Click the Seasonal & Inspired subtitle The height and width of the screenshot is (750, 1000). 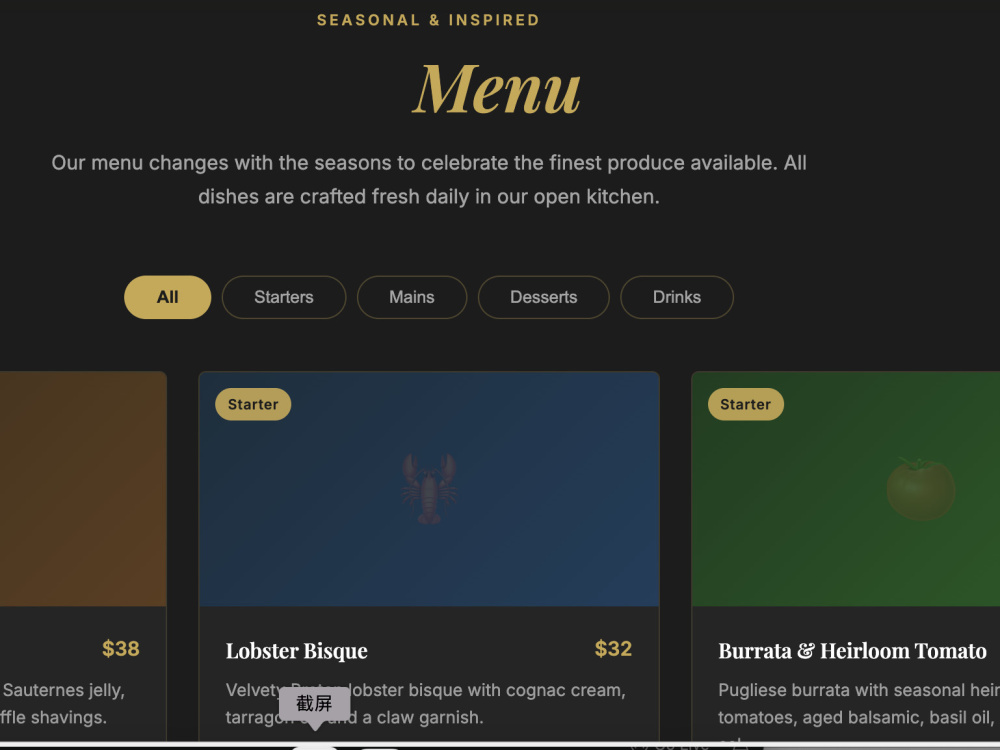(429, 20)
